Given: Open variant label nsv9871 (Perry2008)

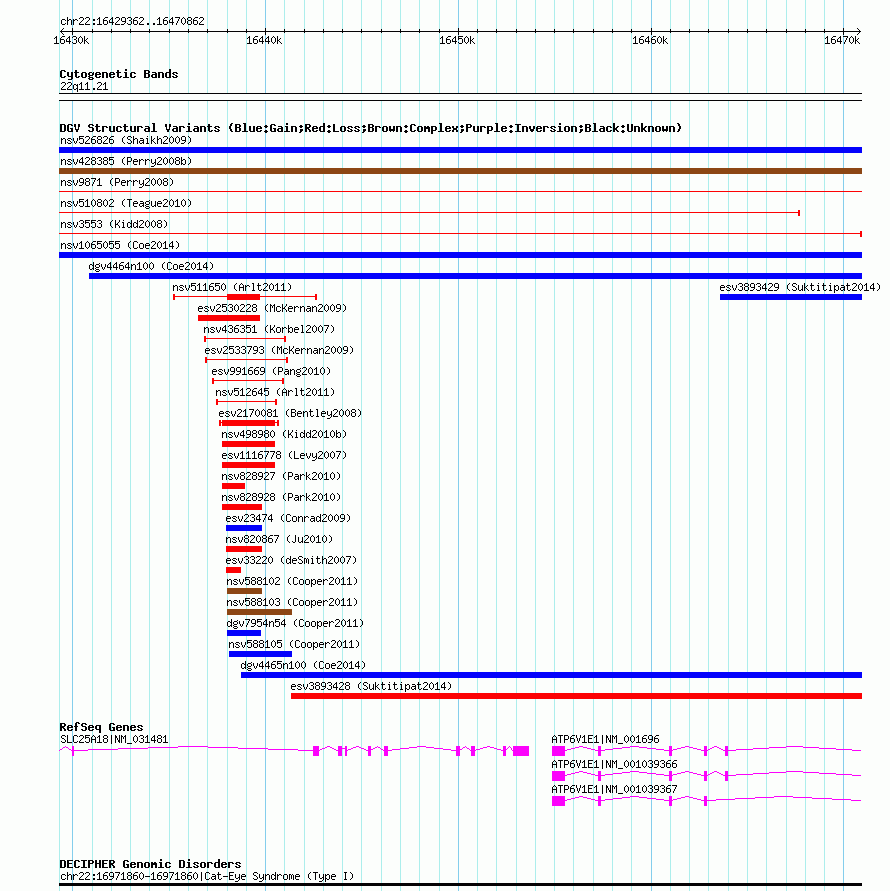Looking at the screenshot, I should (117, 182).
